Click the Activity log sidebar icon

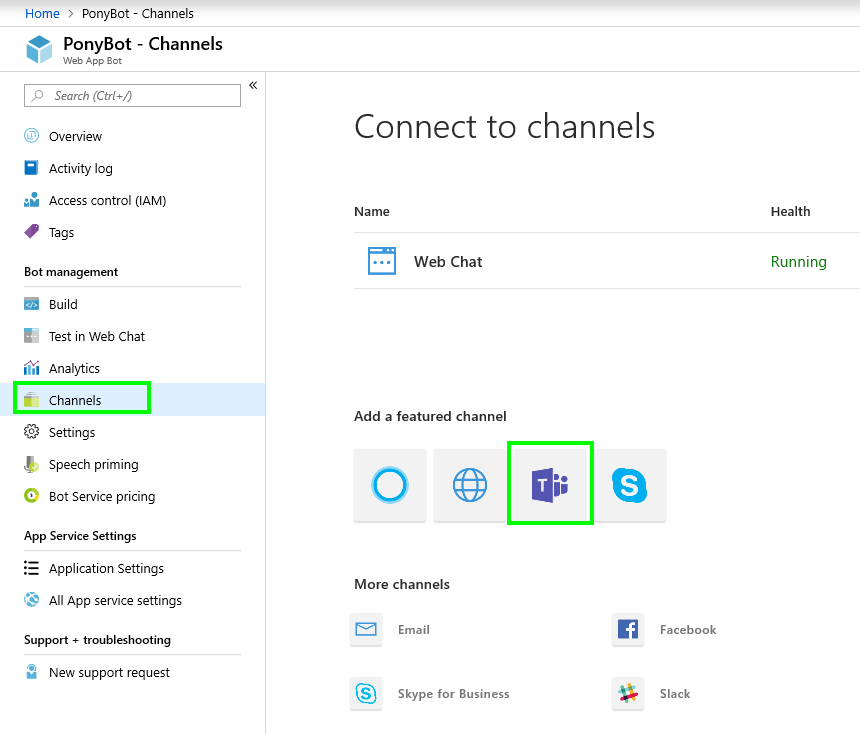[x=32, y=168]
